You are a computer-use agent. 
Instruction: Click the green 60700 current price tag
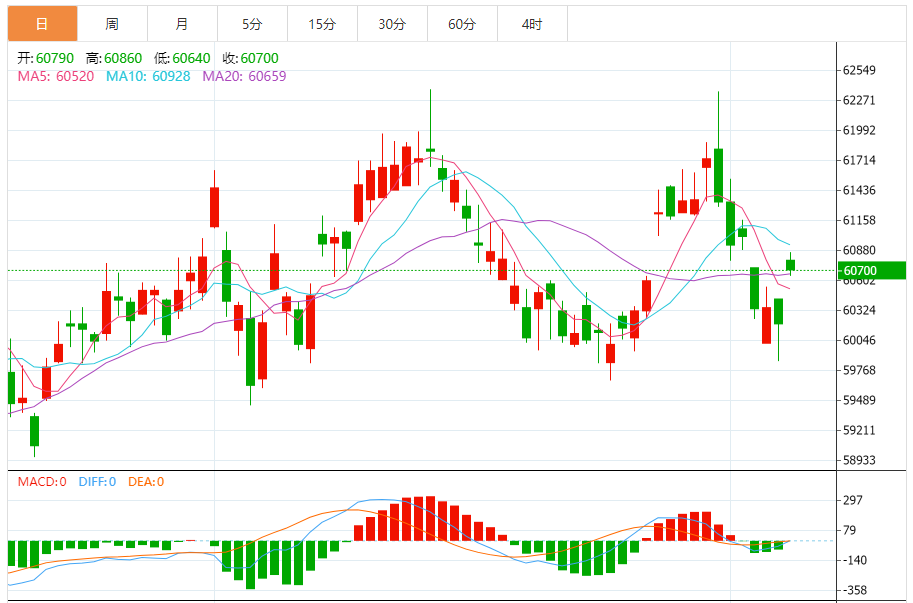pyautogui.click(x=871, y=271)
